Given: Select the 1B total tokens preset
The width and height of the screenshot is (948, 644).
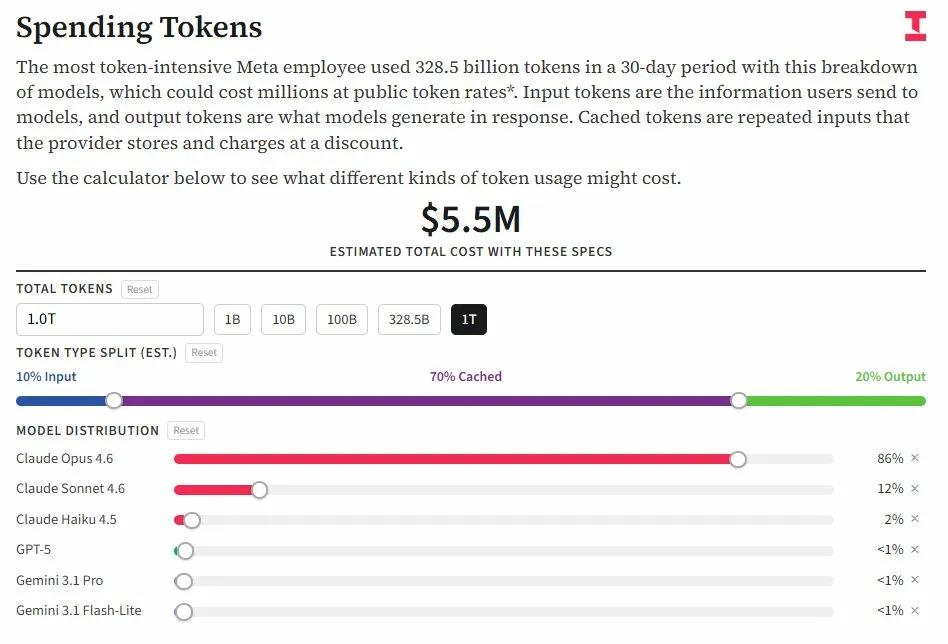Looking at the screenshot, I should coord(232,320).
